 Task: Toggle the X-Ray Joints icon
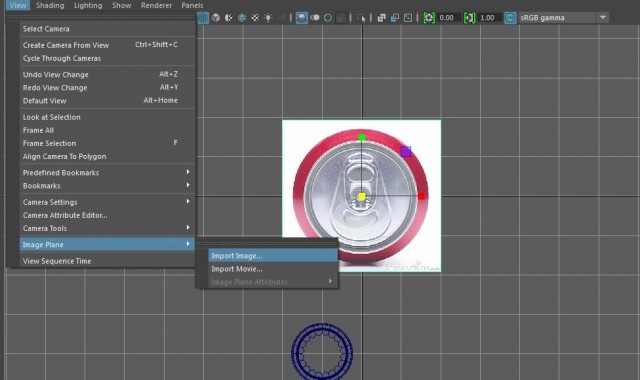(x=408, y=18)
